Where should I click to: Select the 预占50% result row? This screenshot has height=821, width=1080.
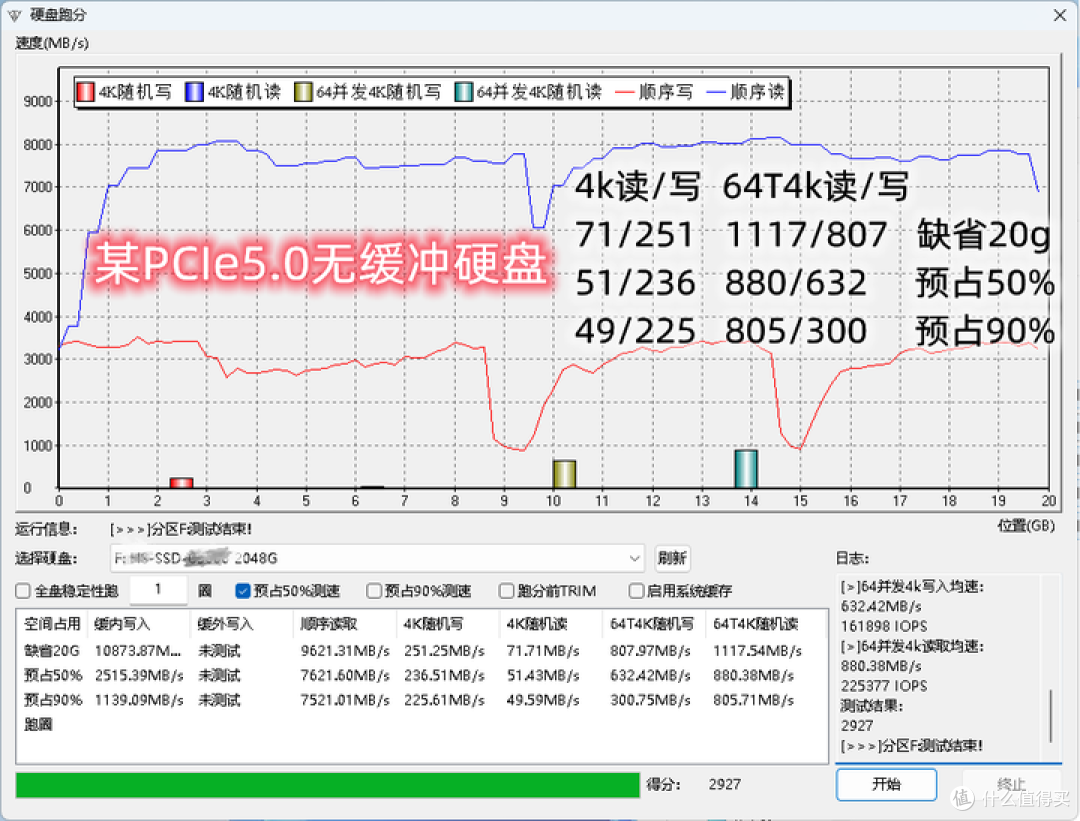click(x=422, y=676)
